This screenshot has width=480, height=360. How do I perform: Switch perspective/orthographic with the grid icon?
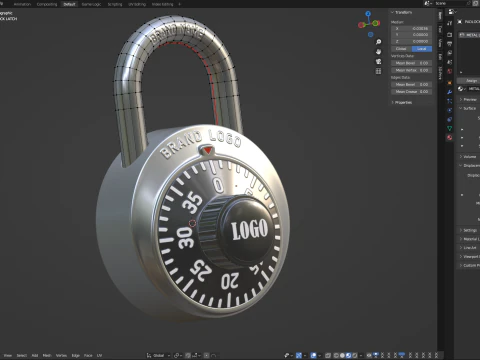[378, 71]
